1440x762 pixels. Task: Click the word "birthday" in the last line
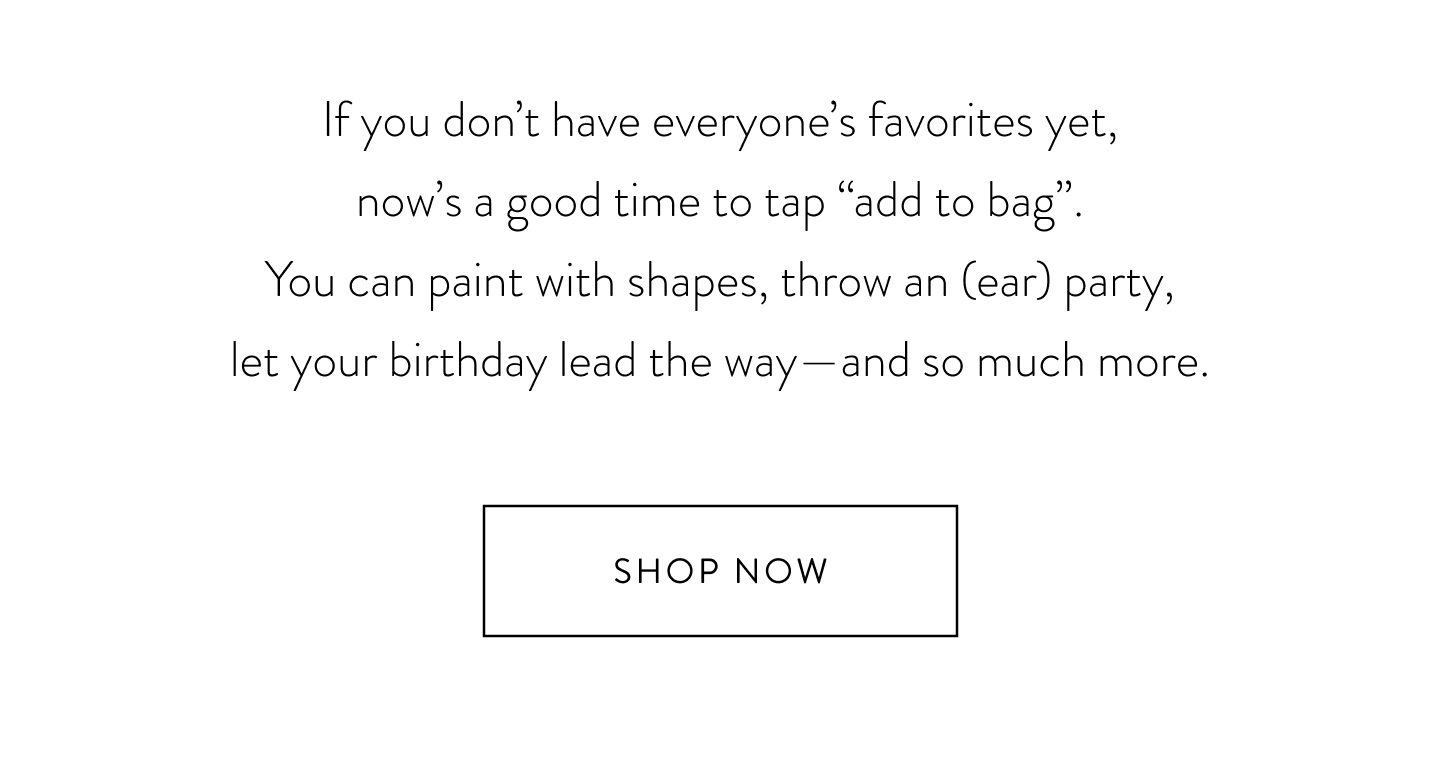tap(467, 363)
